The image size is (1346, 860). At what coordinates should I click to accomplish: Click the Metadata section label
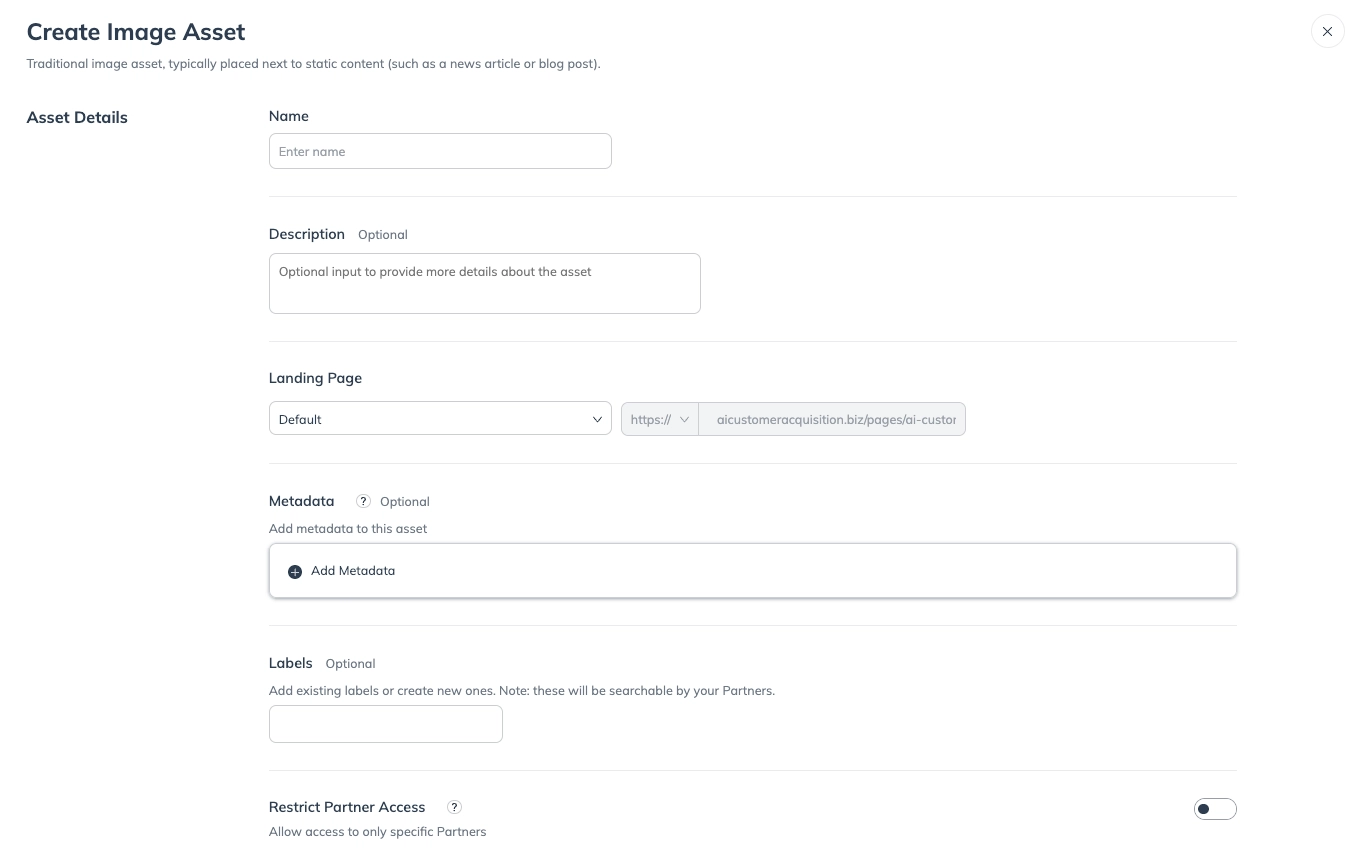(301, 501)
